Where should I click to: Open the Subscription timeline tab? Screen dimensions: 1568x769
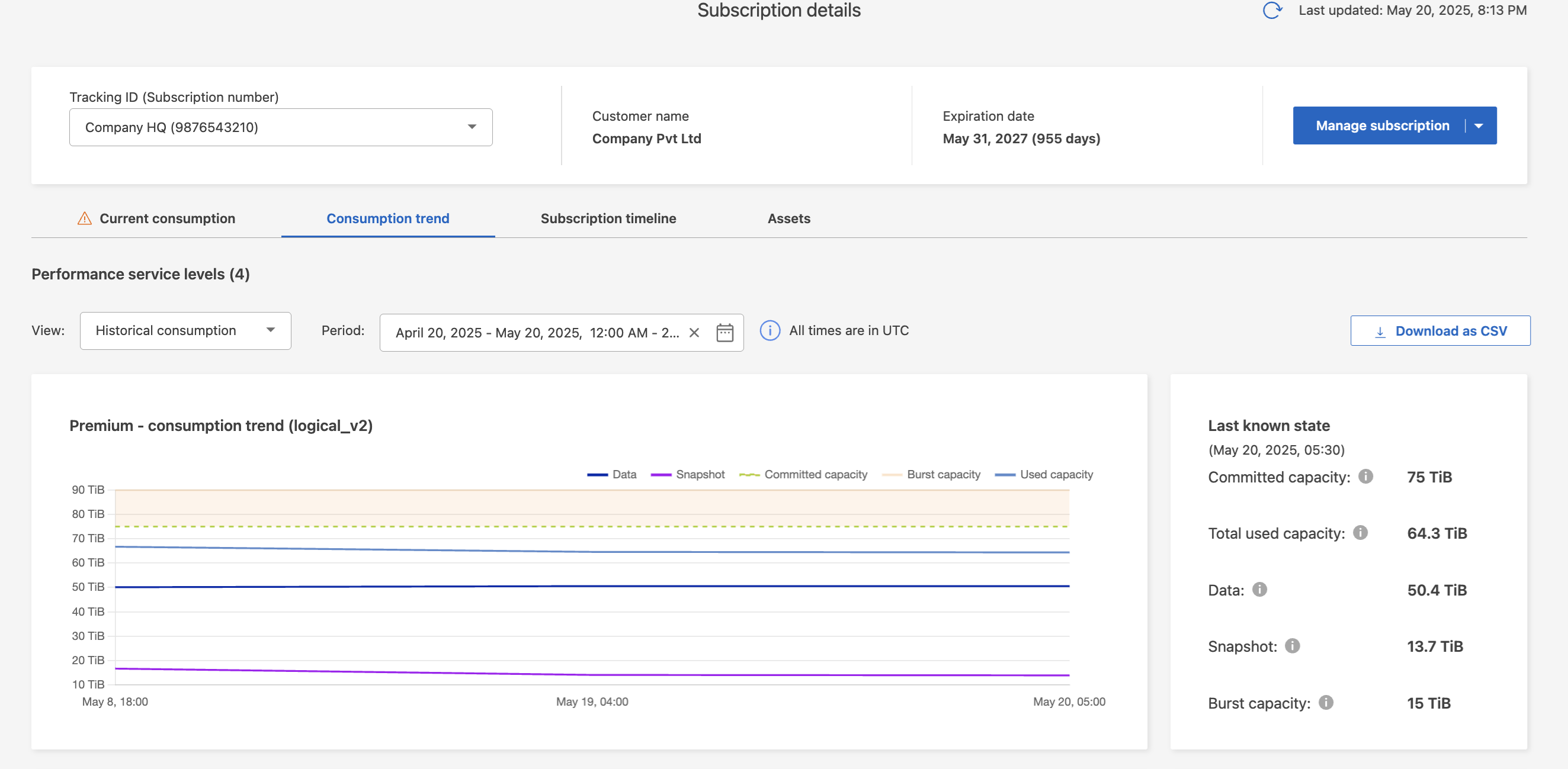point(608,218)
